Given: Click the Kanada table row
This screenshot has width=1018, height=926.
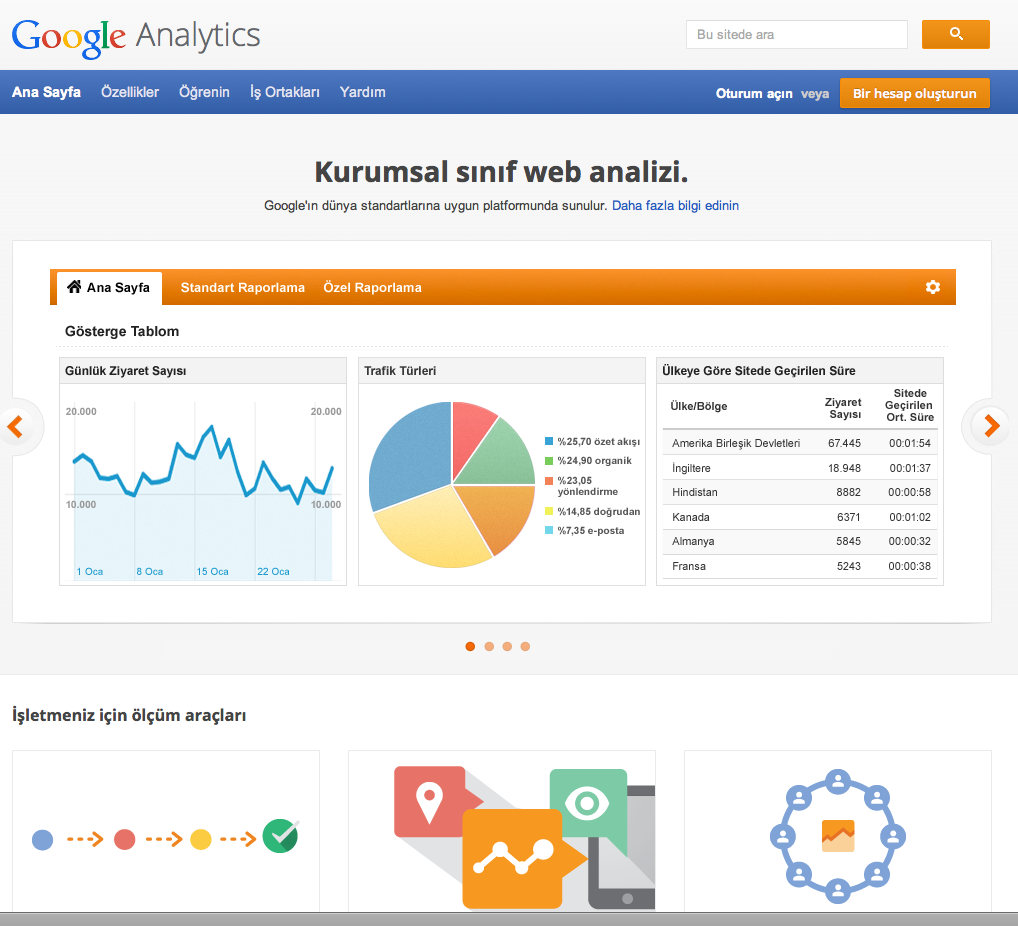Looking at the screenshot, I should coord(802,517).
